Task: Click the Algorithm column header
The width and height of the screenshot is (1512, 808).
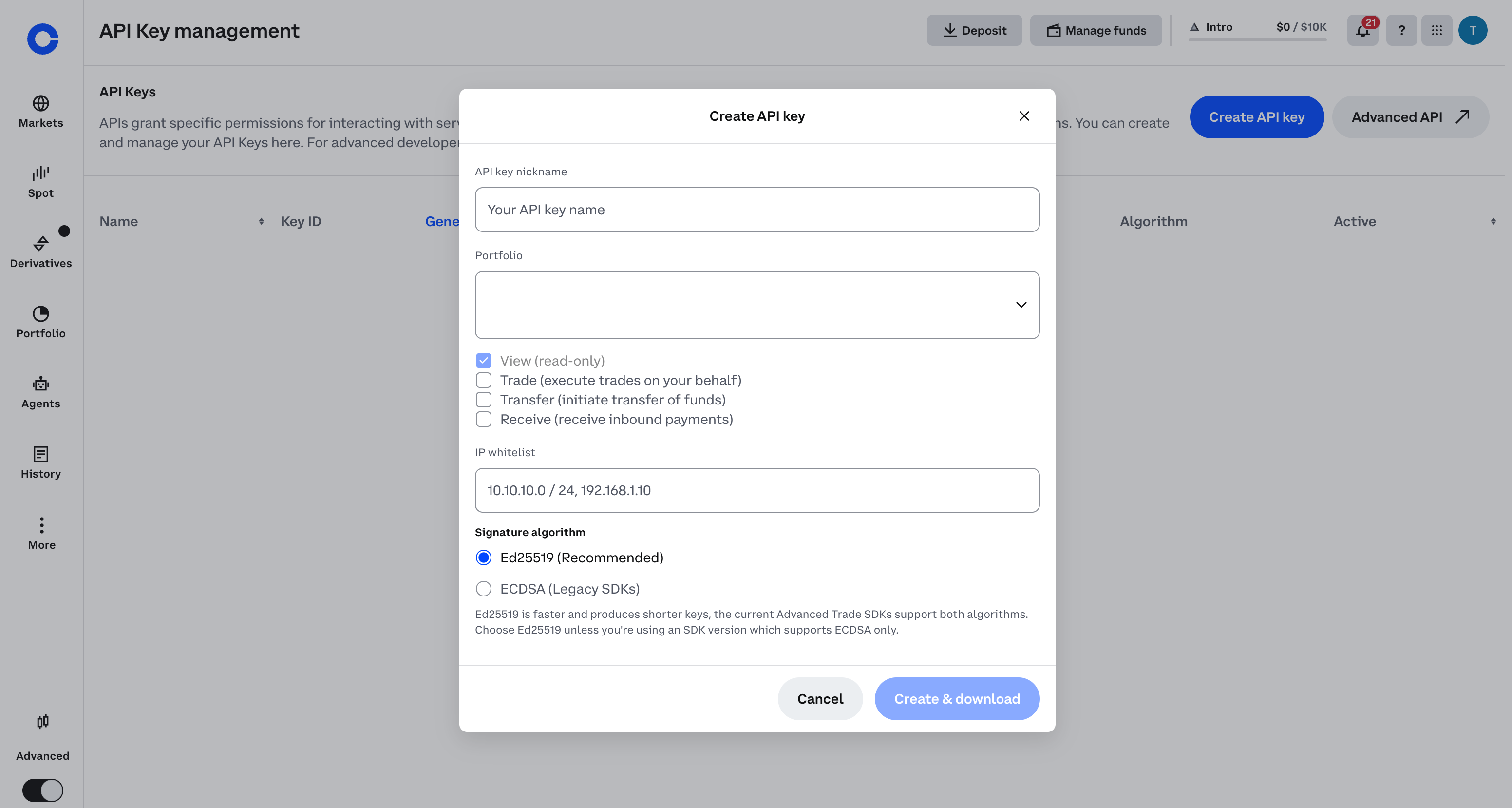Action: (x=1153, y=221)
